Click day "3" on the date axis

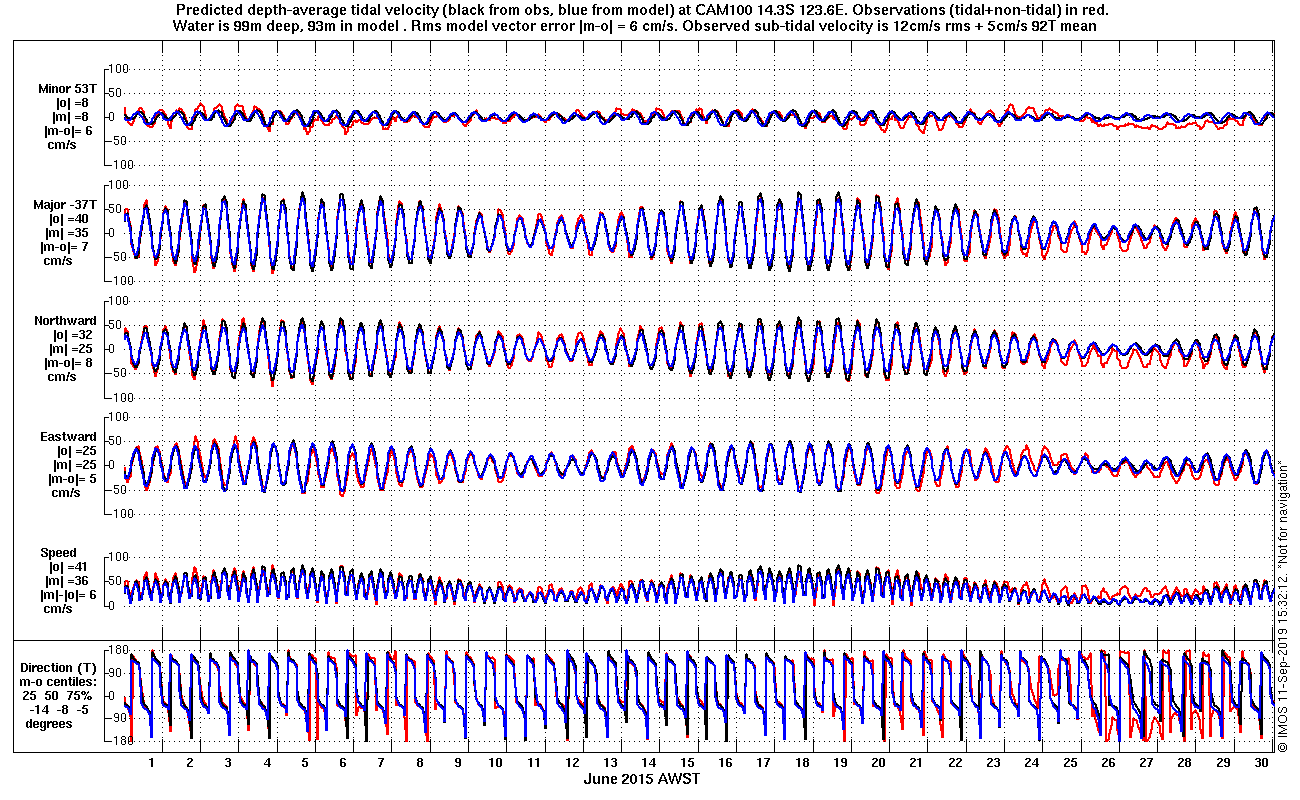click(x=228, y=763)
